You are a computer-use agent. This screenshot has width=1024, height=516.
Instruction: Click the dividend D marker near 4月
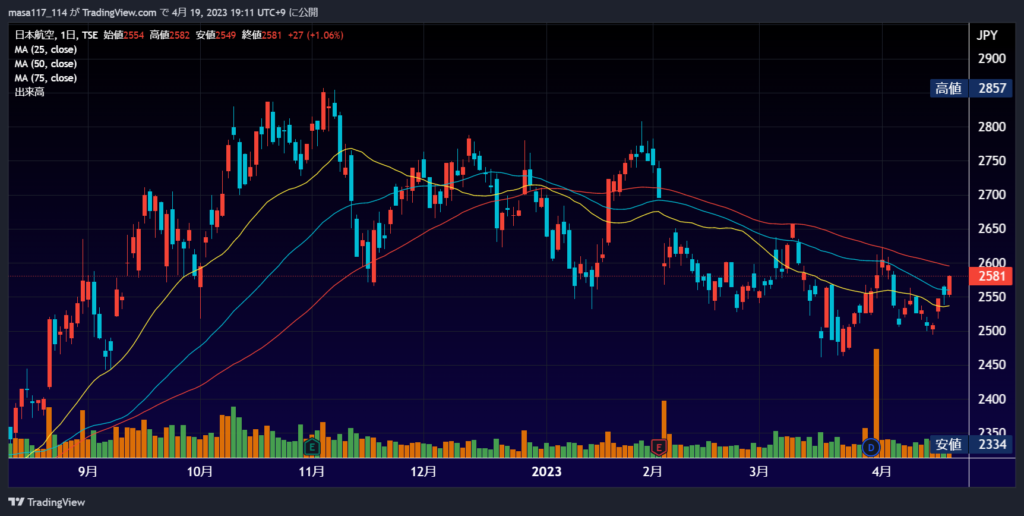point(871,447)
